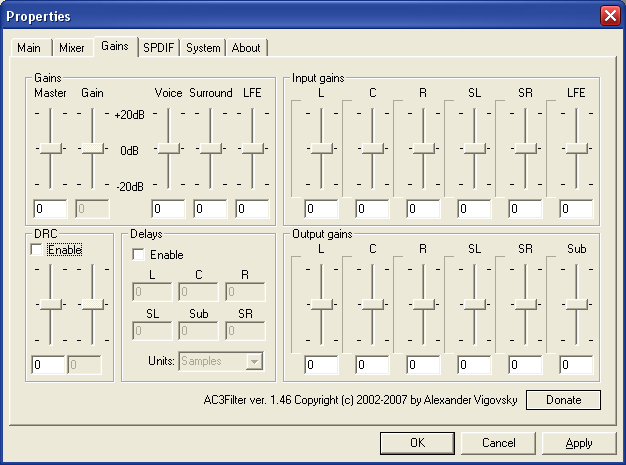Enable the Delays checkbox
Image resolution: width=626 pixels, height=465 pixels.
[139, 255]
